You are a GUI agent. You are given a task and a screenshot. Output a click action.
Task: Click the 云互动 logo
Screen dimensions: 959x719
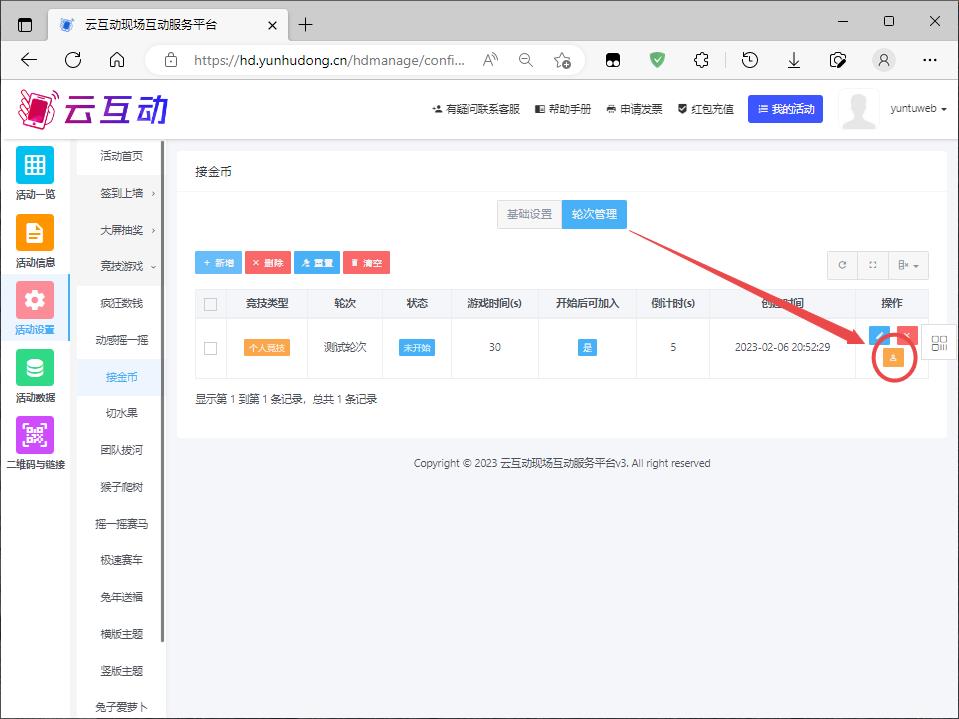point(93,109)
